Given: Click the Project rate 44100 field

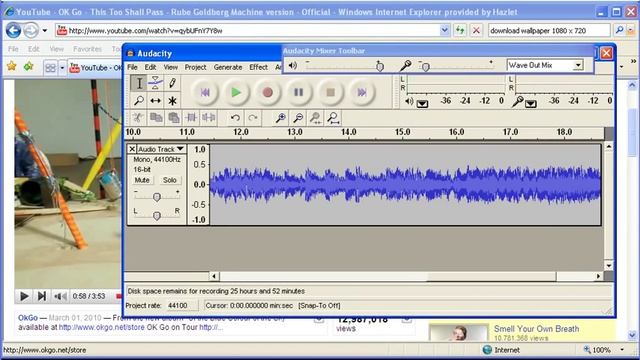Looking at the screenshot, I should (x=182, y=305).
